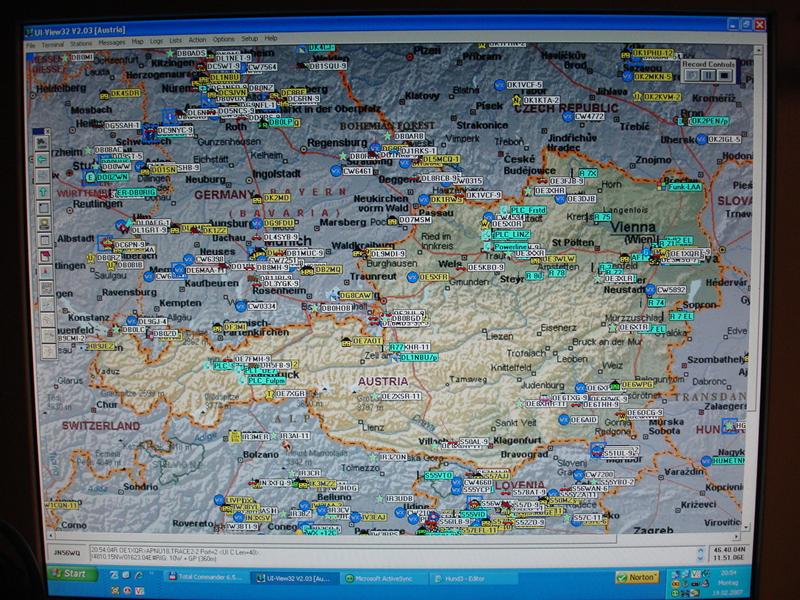This screenshot has height=600, width=800.
Task: Open the Logs menu
Action: (x=156, y=41)
